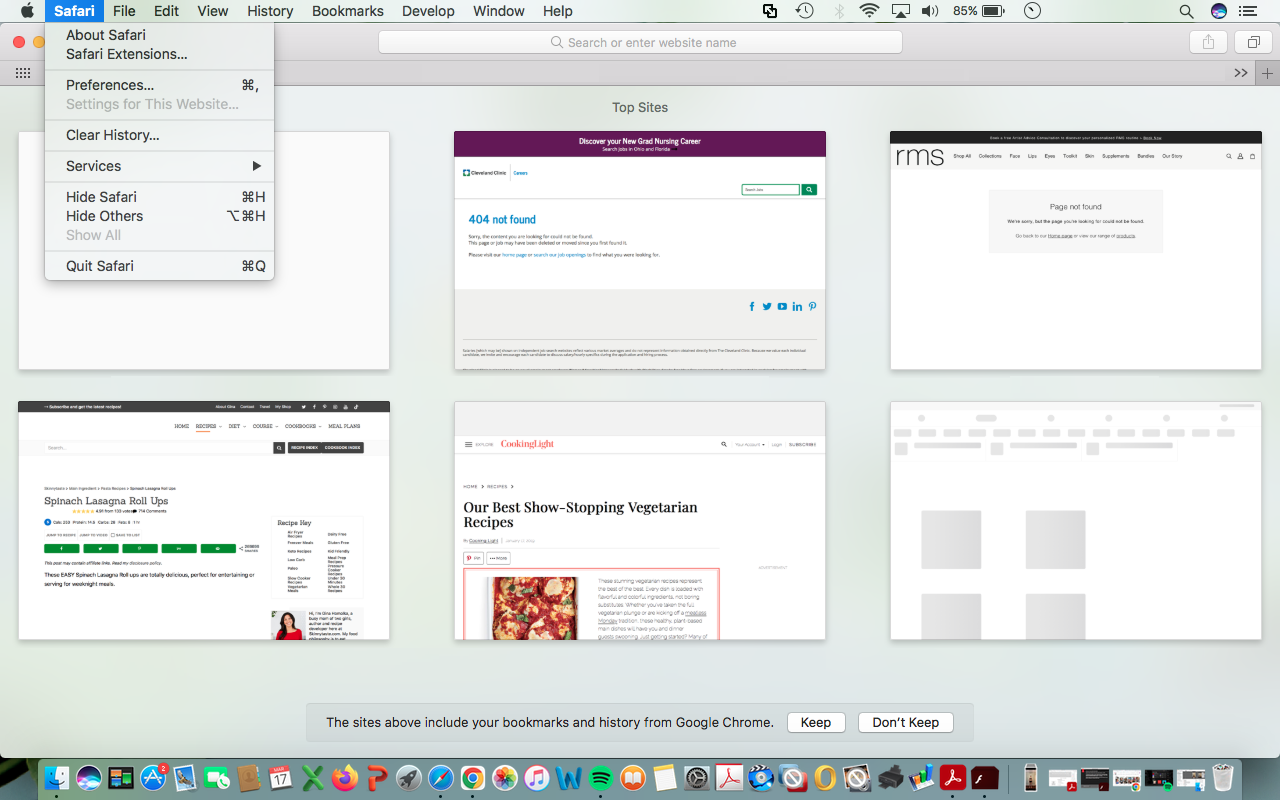The height and width of the screenshot is (800, 1280).
Task: Launch Launchpad rocket from the Dock
Action: point(409,778)
